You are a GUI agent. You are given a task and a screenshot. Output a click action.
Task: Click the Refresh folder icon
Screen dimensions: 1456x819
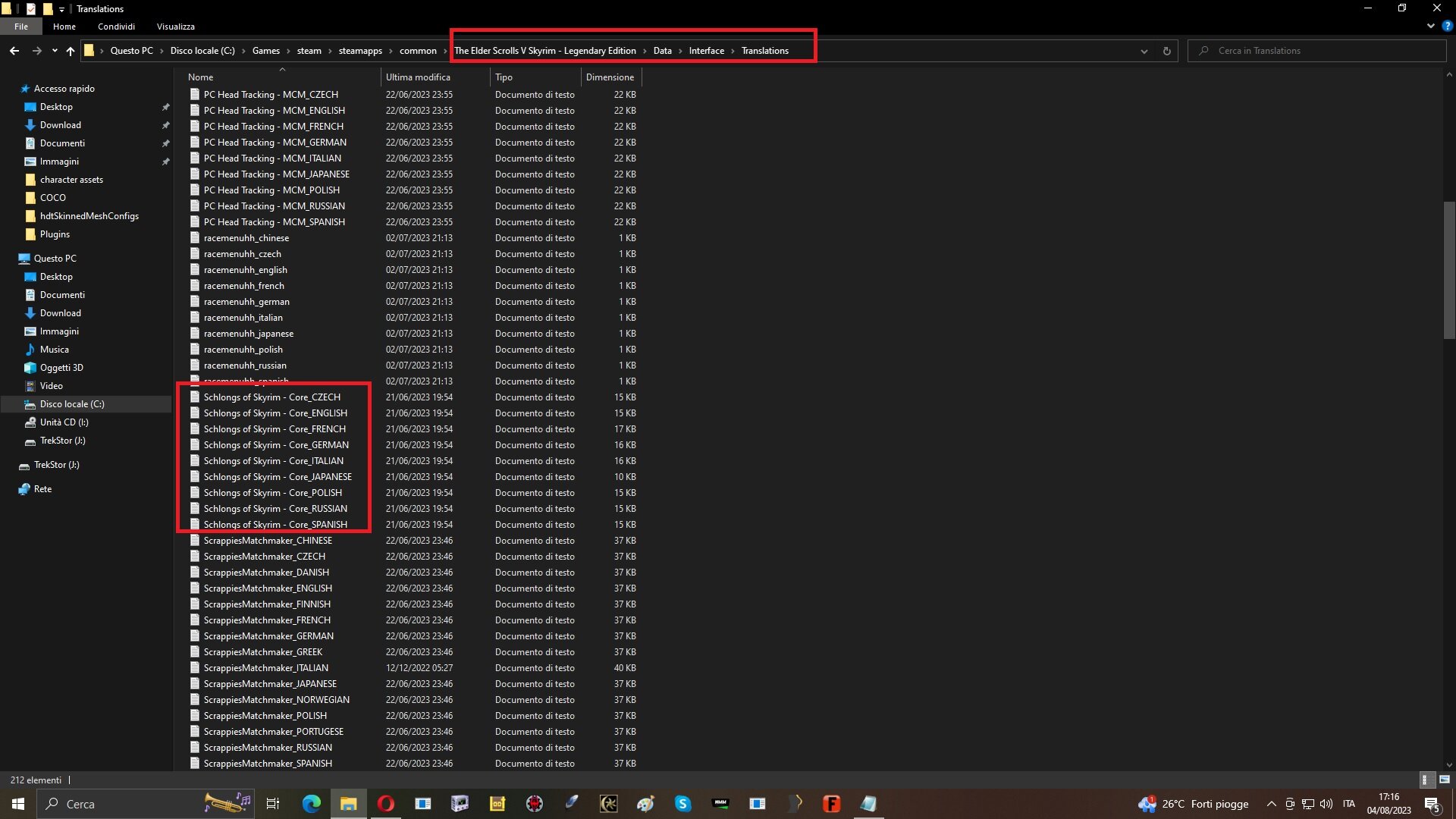(1166, 51)
